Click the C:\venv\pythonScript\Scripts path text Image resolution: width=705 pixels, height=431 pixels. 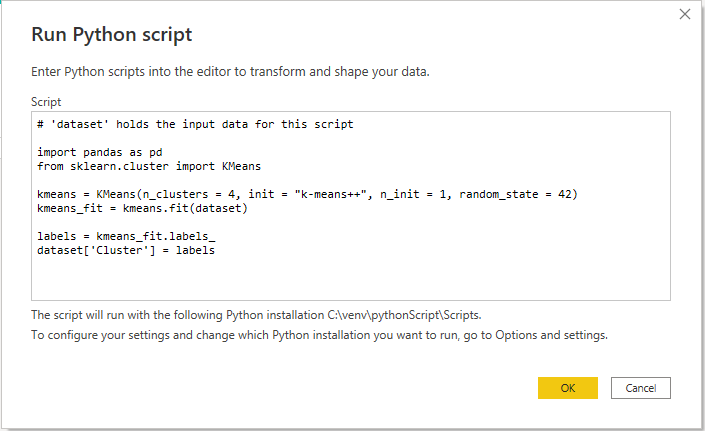click(x=404, y=315)
